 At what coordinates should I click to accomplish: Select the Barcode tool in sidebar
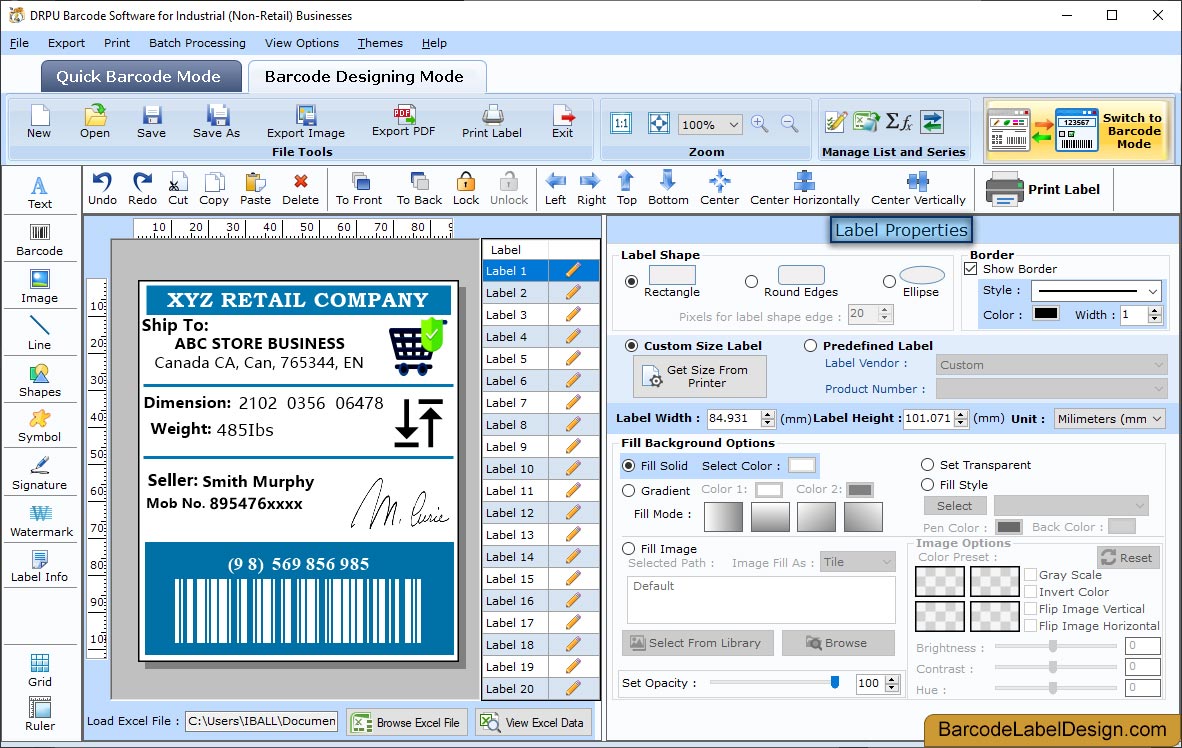point(40,240)
